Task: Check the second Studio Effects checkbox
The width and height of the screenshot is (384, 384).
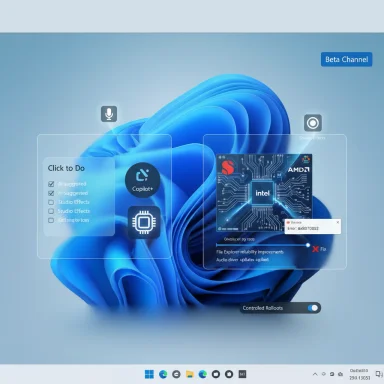Action: [x=51, y=211]
